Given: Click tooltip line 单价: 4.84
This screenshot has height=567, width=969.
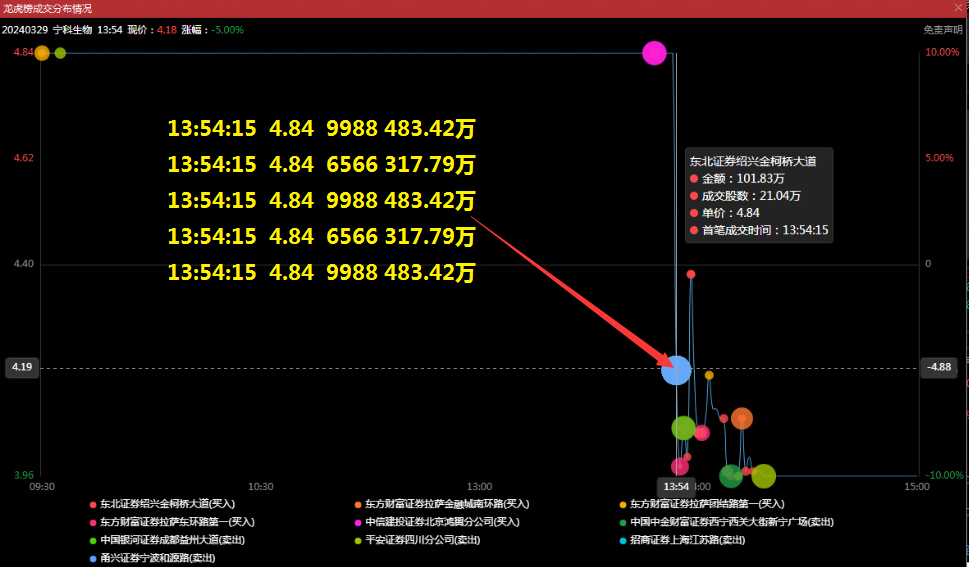Looking at the screenshot, I should [725, 213].
